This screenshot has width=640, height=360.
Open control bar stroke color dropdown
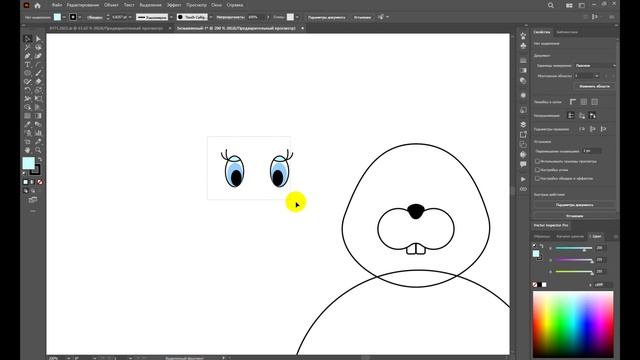[80, 17]
